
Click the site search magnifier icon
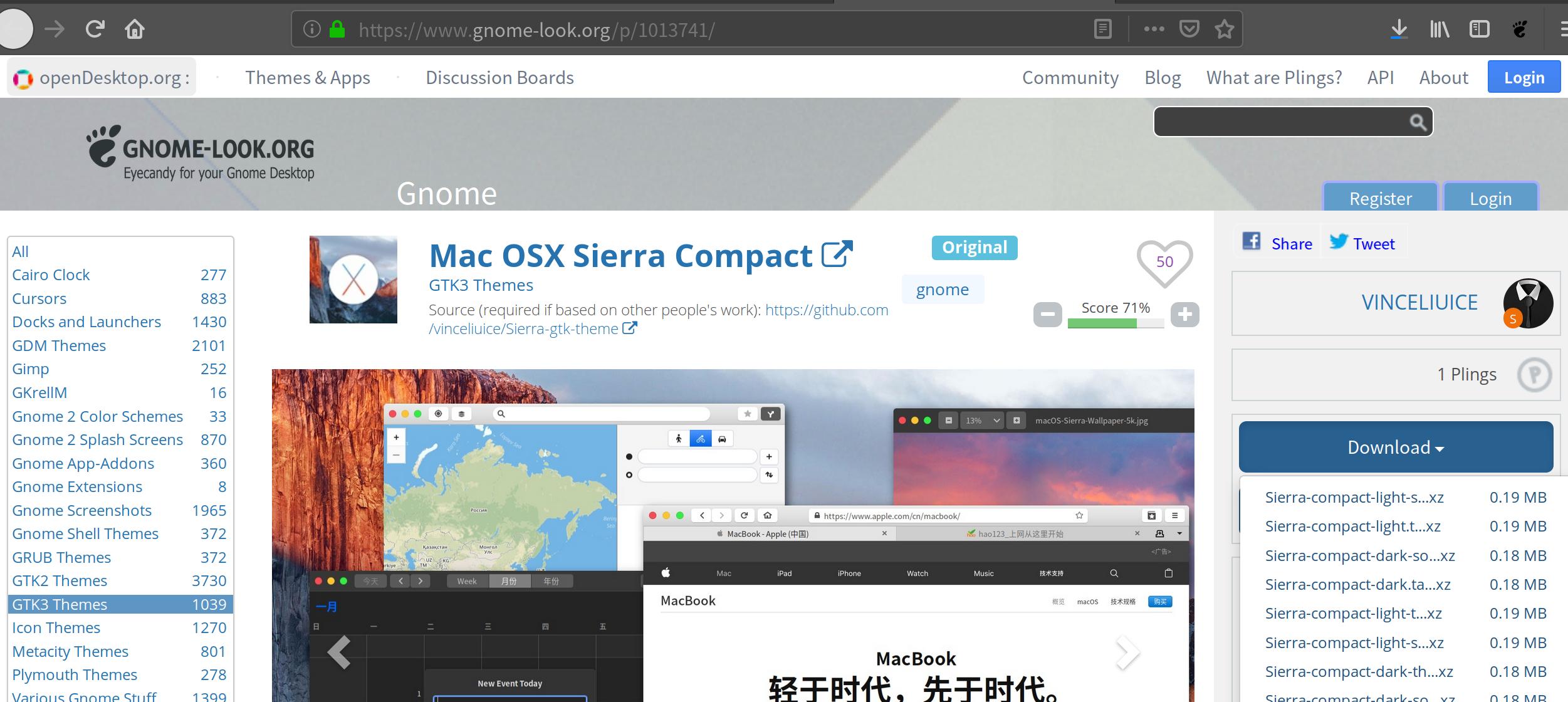[1418, 122]
